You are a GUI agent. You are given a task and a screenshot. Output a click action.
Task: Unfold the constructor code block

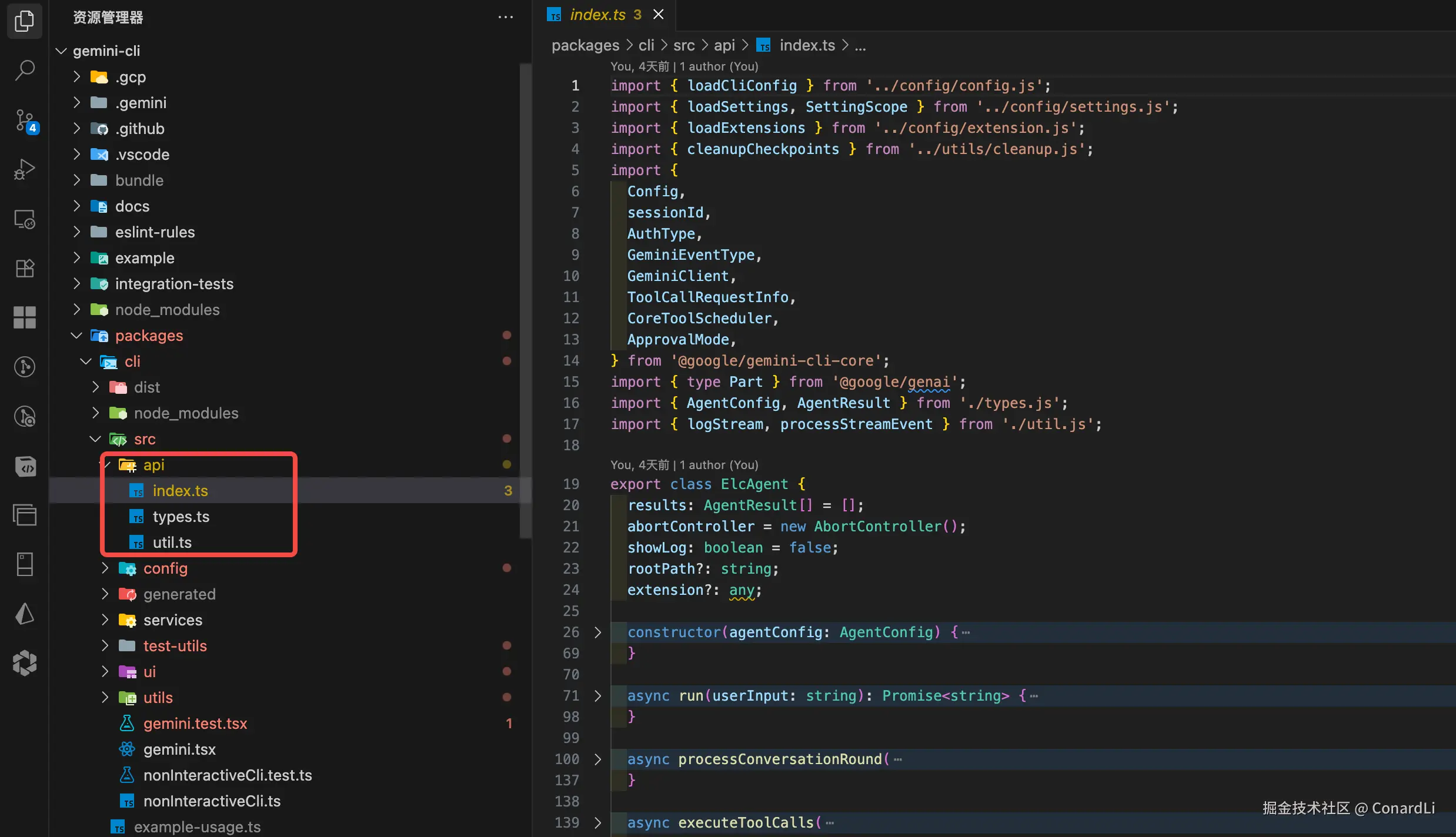click(x=597, y=632)
